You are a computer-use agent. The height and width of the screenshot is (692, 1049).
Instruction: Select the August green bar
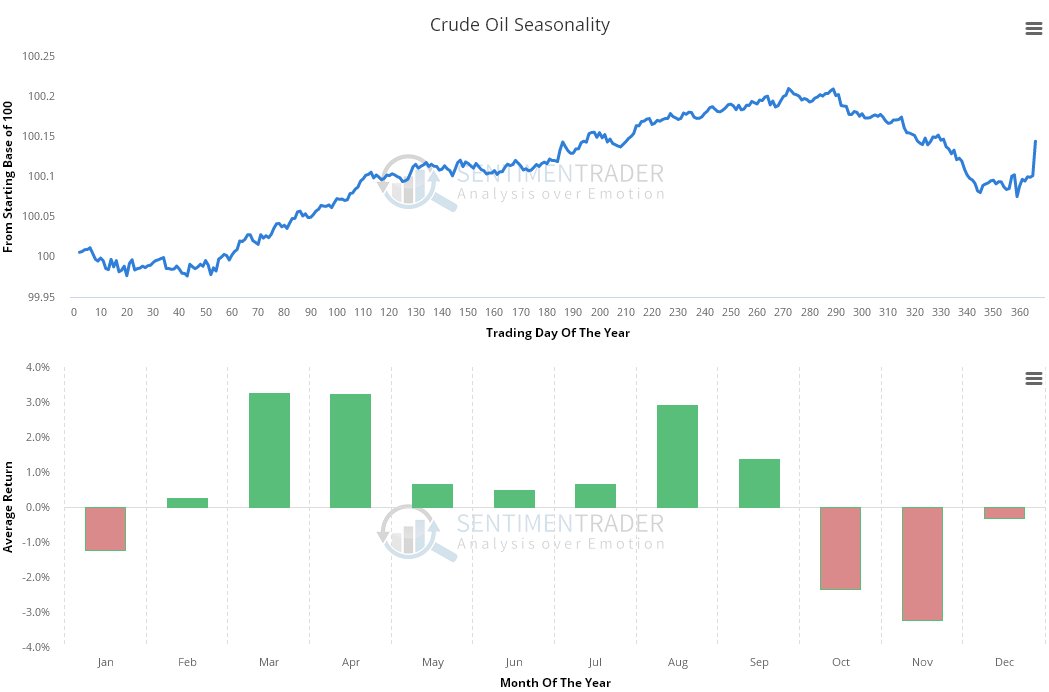pyautogui.click(x=677, y=456)
